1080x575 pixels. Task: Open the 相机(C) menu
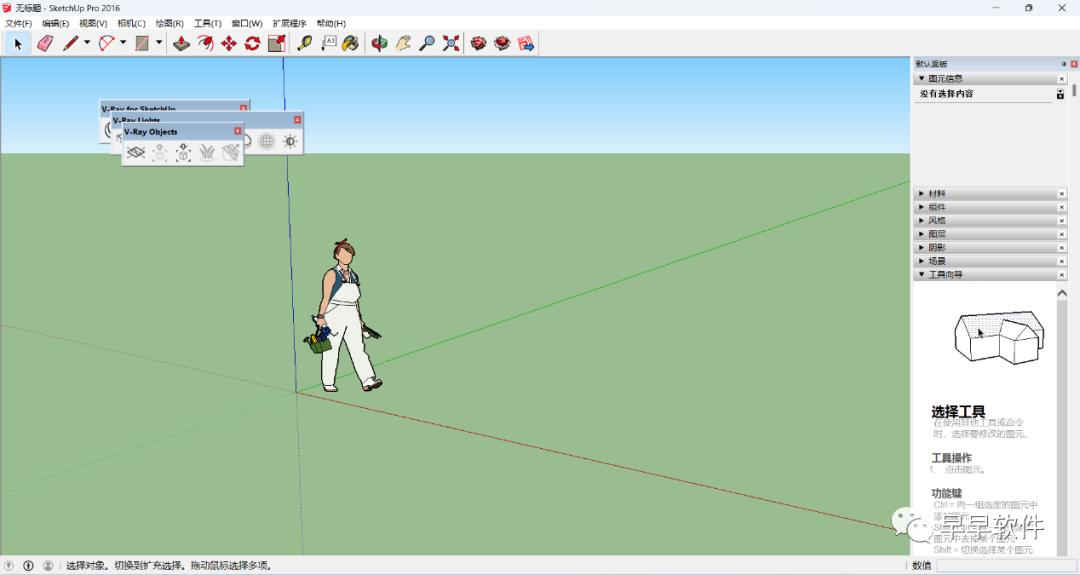(x=132, y=23)
